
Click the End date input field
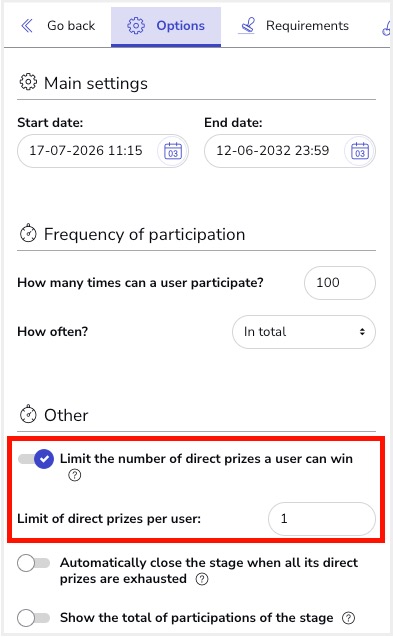click(290, 151)
